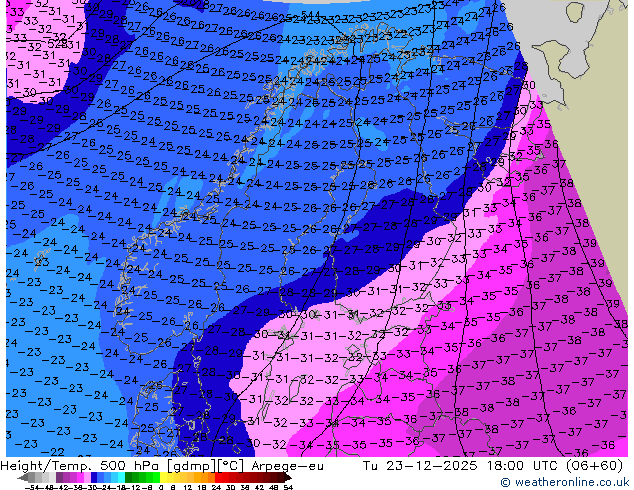This screenshot has width=634, height=490.
Task: Click the dark maroon right arrow end of legend
Action: click(x=288, y=477)
